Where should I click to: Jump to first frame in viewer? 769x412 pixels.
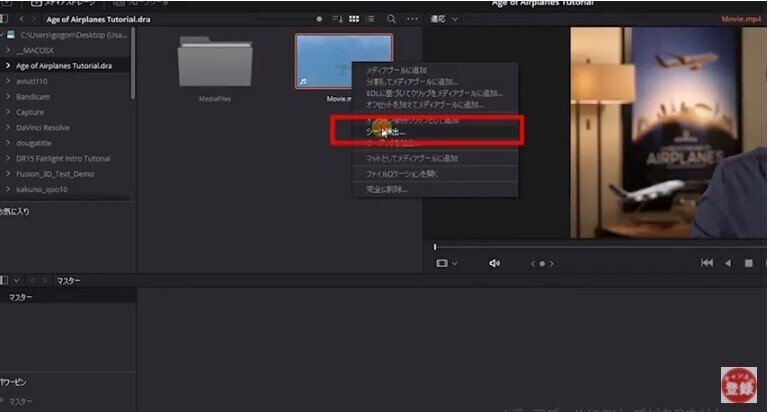point(707,263)
